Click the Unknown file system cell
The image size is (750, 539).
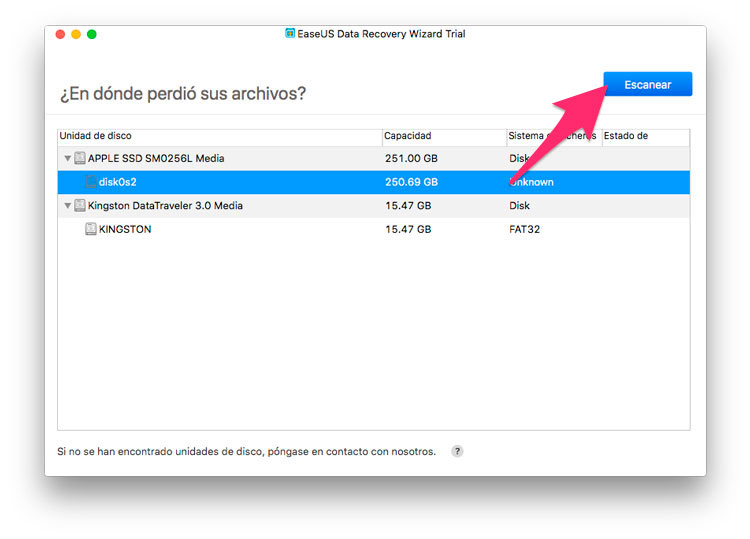[531, 182]
